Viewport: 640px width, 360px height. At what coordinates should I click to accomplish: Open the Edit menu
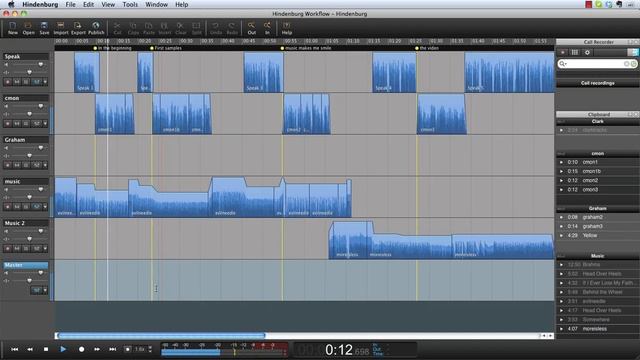89,4
